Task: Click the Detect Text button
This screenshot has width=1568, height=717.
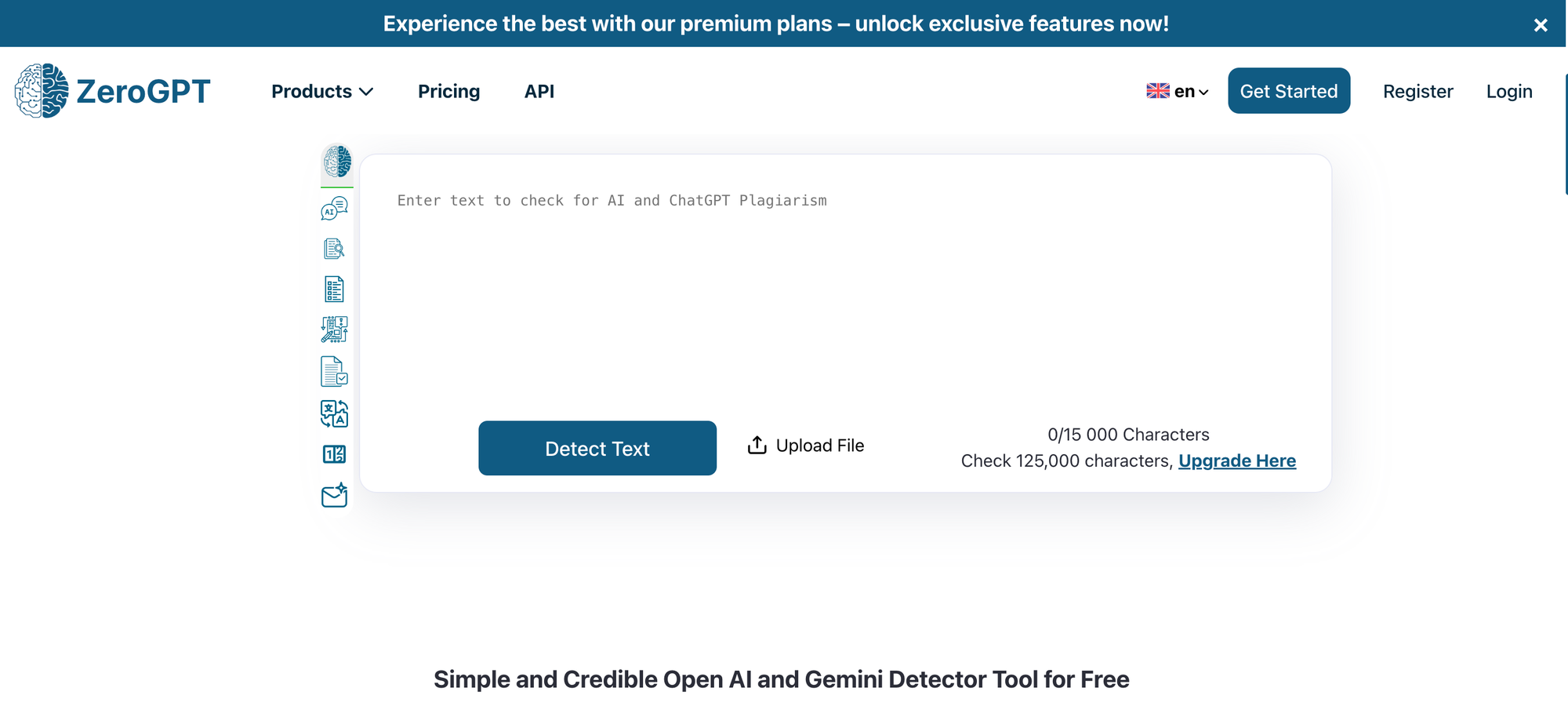Action: tap(597, 448)
